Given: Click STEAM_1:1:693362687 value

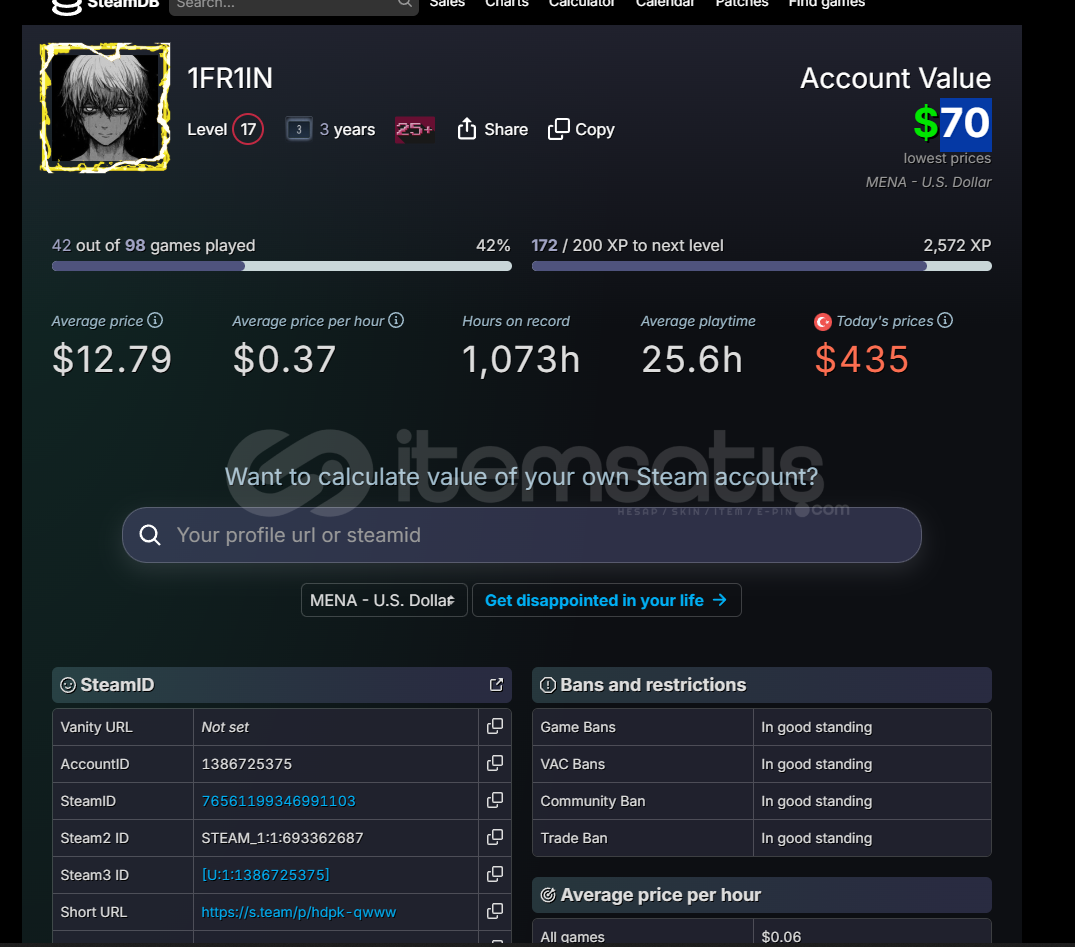Looking at the screenshot, I should pyautogui.click(x=282, y=838).
